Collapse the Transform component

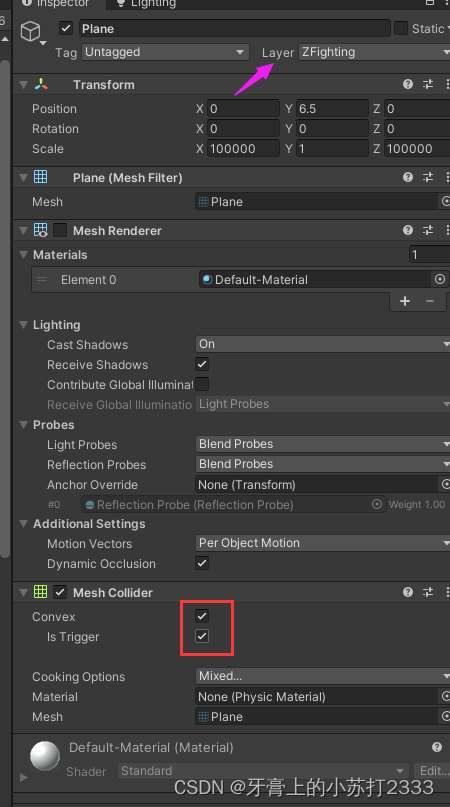pos(24,84)
